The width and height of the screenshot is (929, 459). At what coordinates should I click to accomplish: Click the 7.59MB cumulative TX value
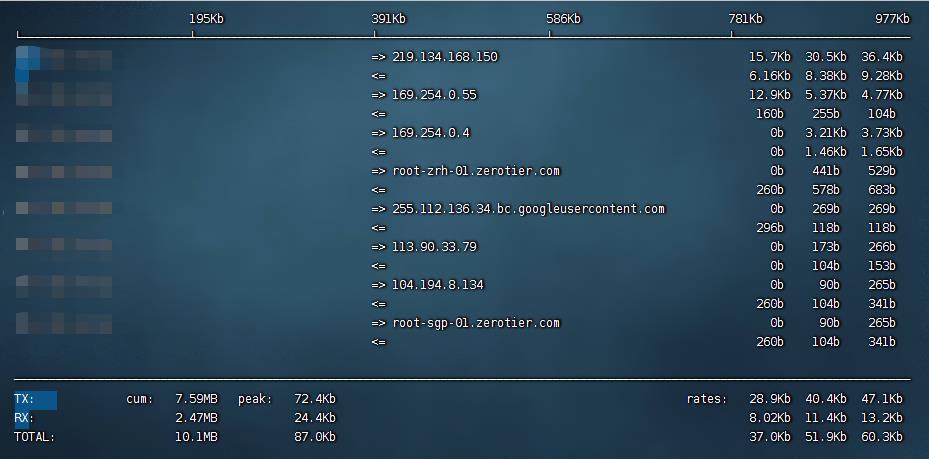click(x=197, y=399)
